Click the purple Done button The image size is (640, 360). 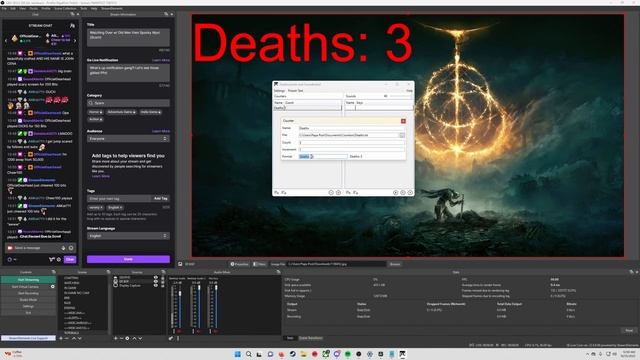coord(128,259)
